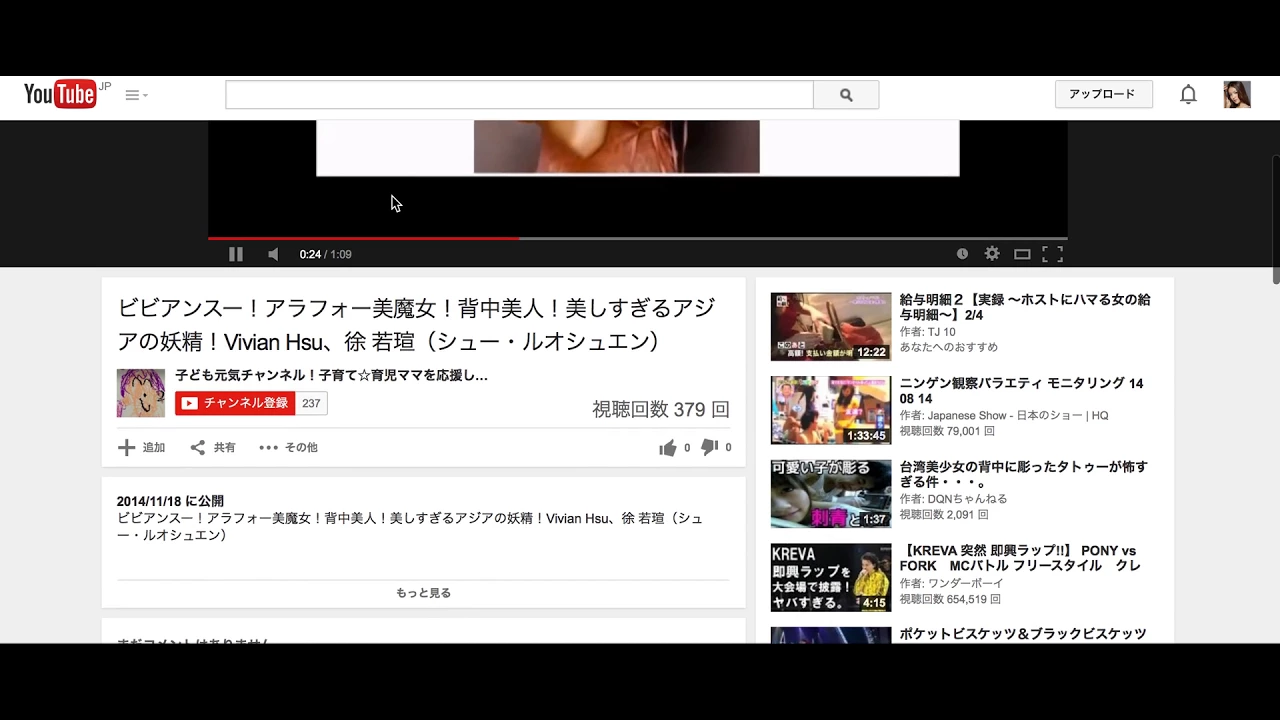Image resolution: width=1280 pixels, height=720 pixels.
Task: Open the player settings gear
Action: pos(992,254)
